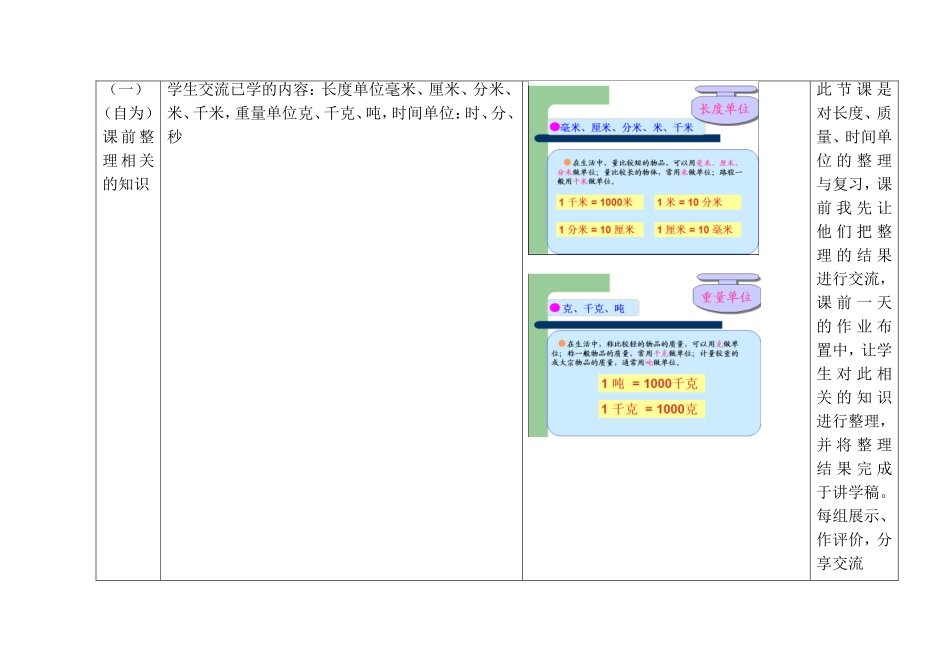
Task: Click the yellow box '1 厘米 = 10 毫米'
Action: click(697, 230)
